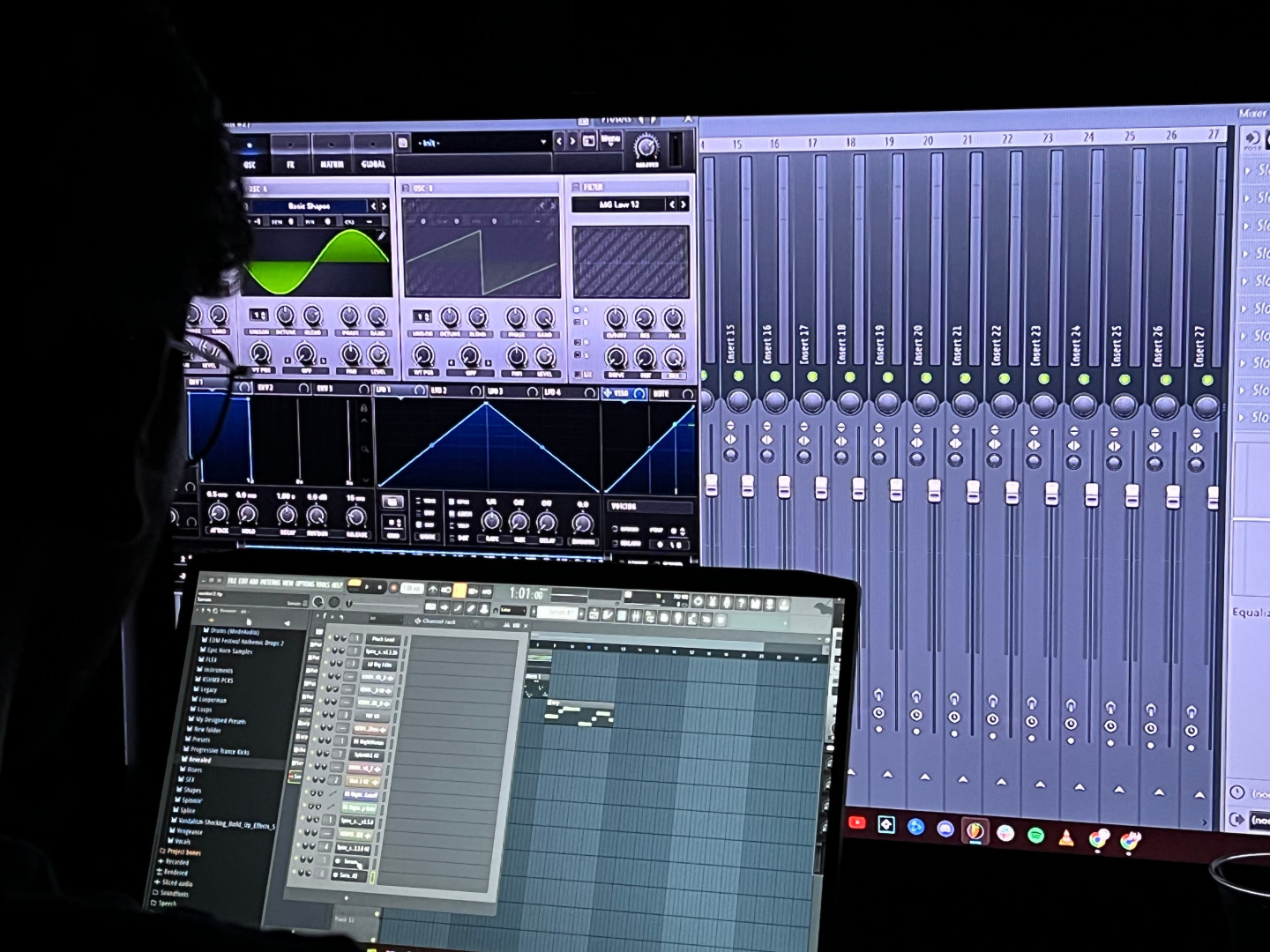
Task: Toggle the green mute light on Insert 25
Action: (x=1124, y=379)
